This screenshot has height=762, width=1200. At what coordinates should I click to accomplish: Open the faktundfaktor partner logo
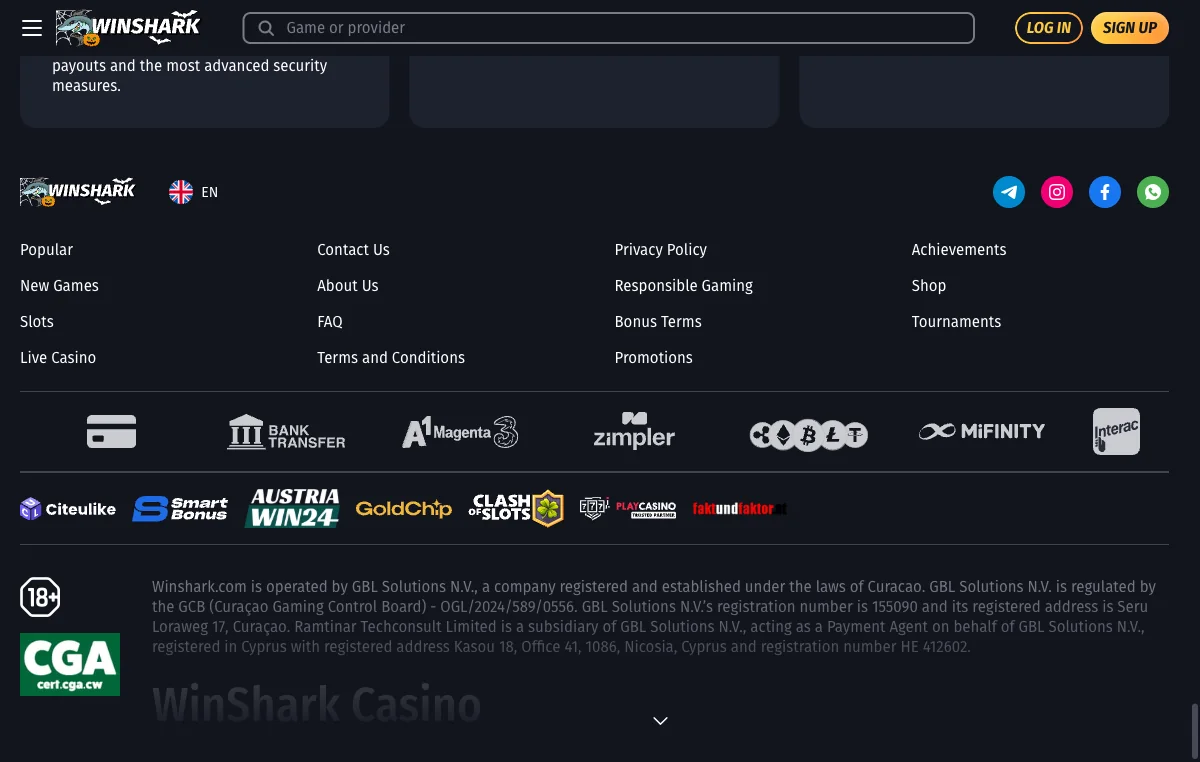740,509
